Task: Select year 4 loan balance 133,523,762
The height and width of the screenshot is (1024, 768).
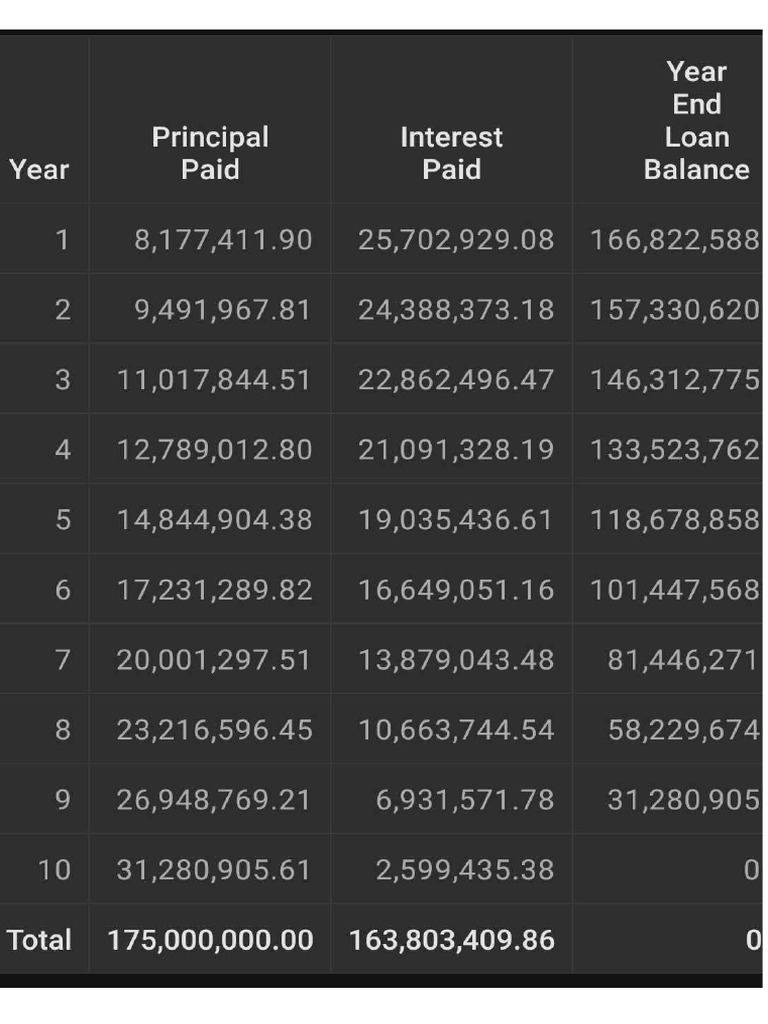Action: click(x=675, y=449)
